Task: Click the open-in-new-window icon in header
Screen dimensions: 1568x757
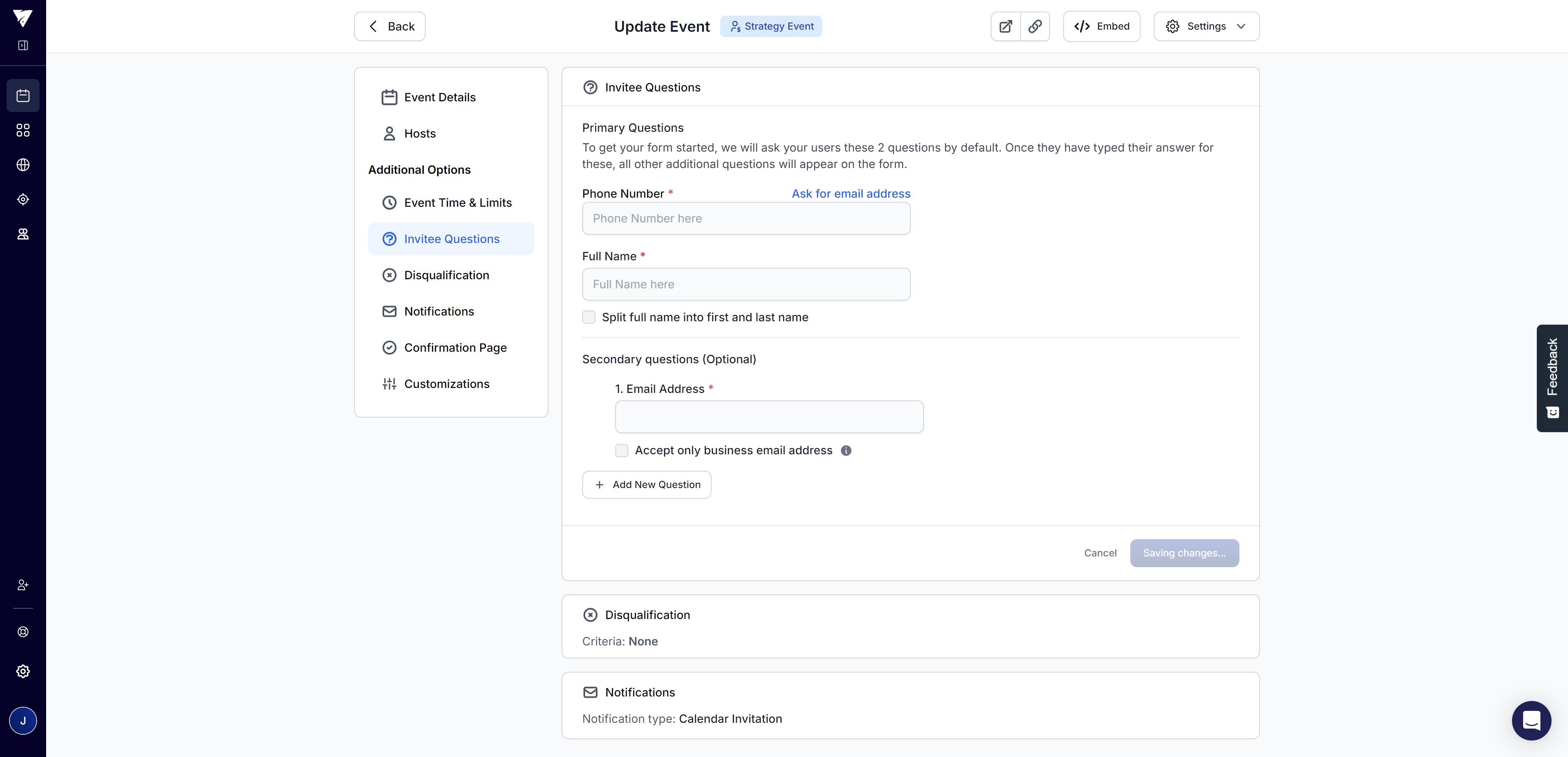Action: 1006,26
